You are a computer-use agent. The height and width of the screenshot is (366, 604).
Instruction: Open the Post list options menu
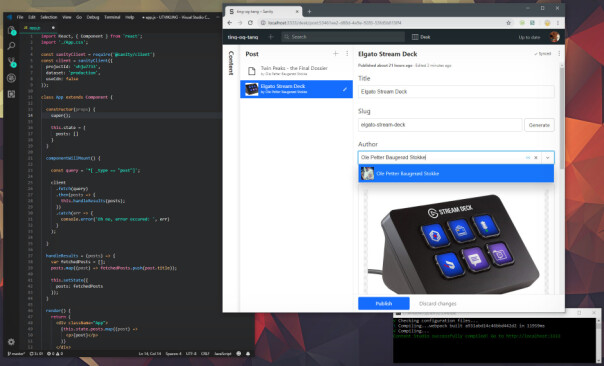(x=347, y=54)
